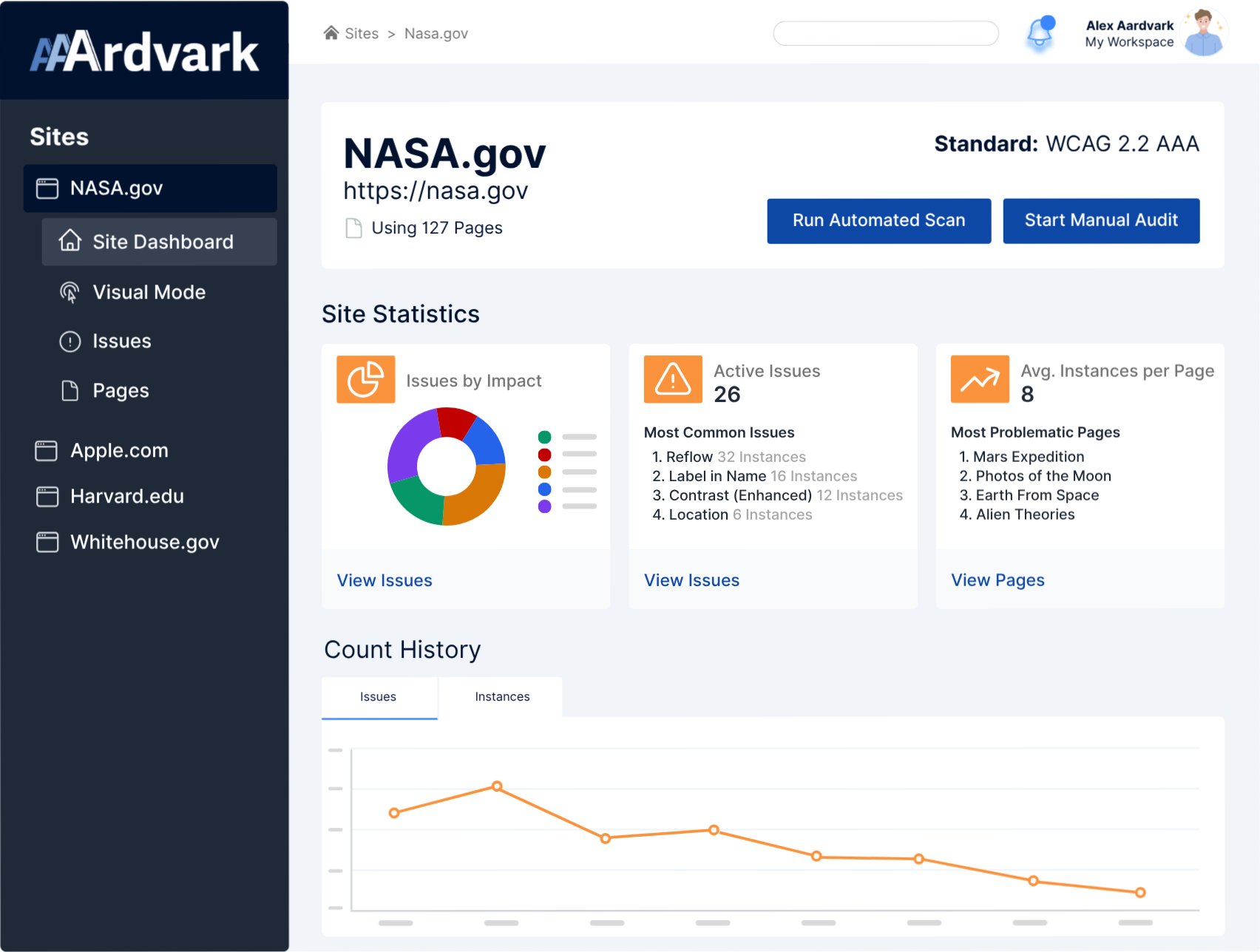Click Sites in the breadcrumb
The image size is (1260, 952).
(360, 33)
